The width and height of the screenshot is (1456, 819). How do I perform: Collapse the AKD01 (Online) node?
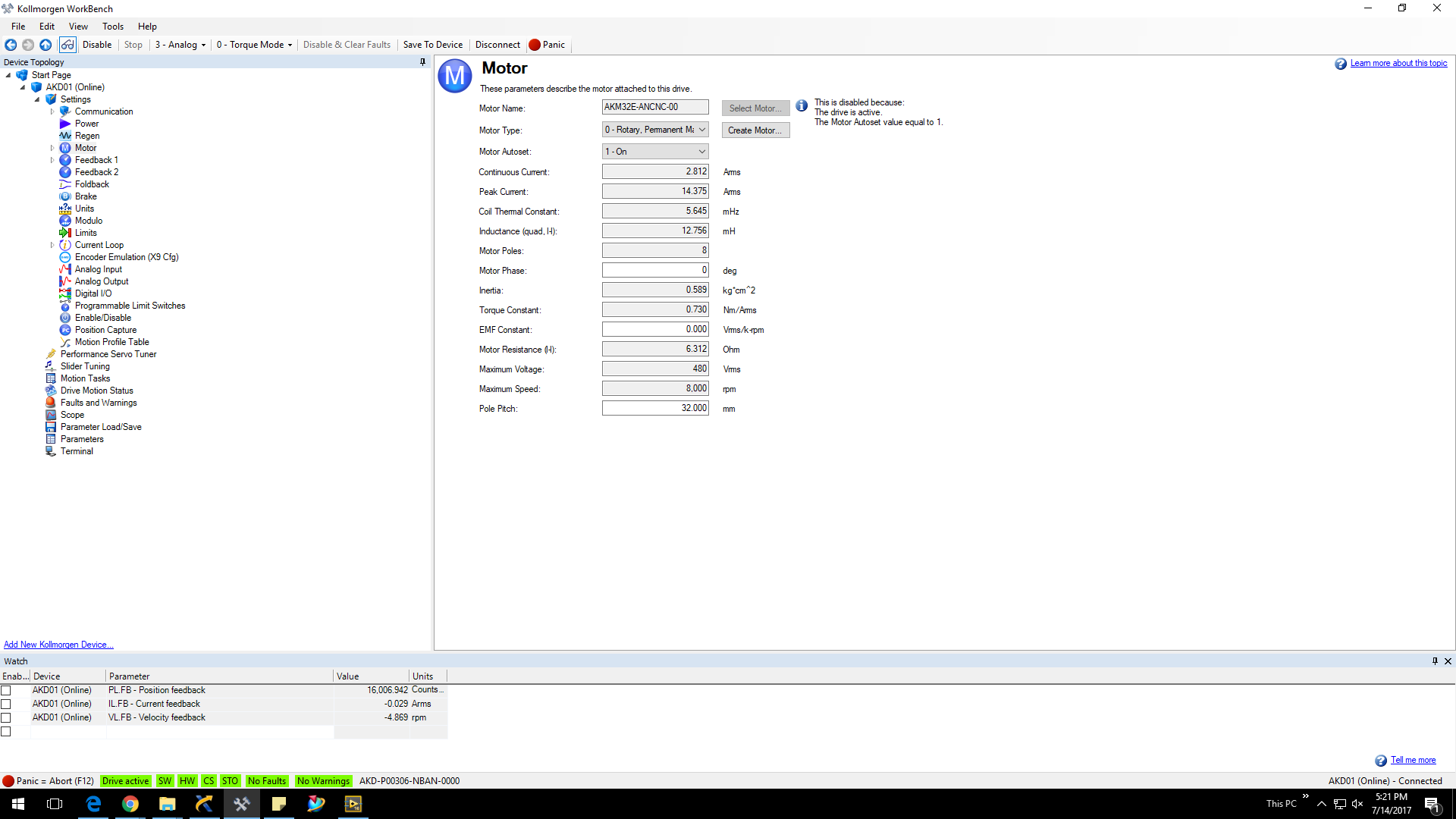[23, 87]
